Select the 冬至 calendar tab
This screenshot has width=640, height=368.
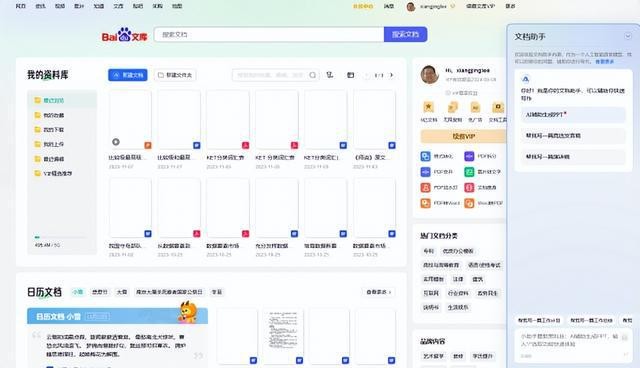tap(217, 292)
